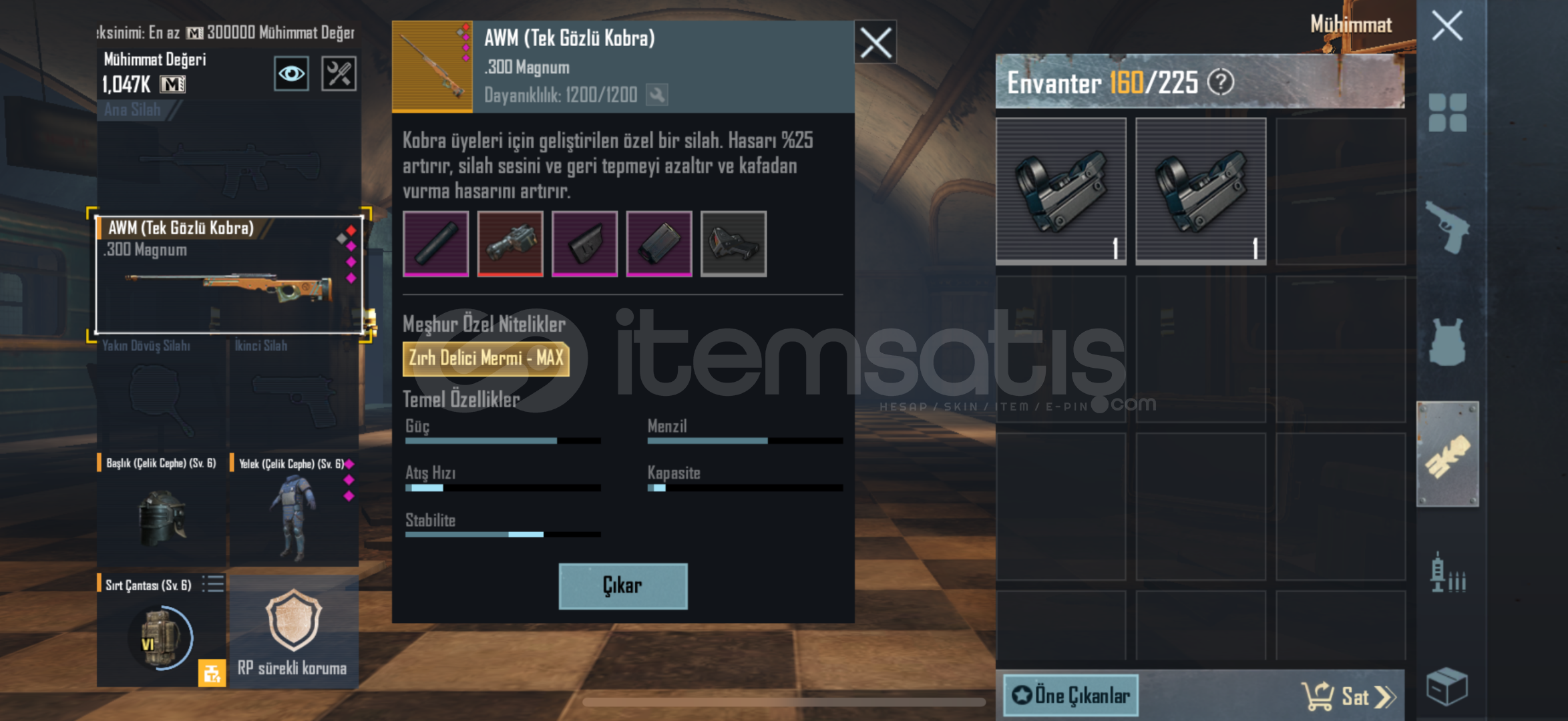The height and width of the screenshot is (721, 1568).
Task: Click the Çıkar button
Action: 623,586
